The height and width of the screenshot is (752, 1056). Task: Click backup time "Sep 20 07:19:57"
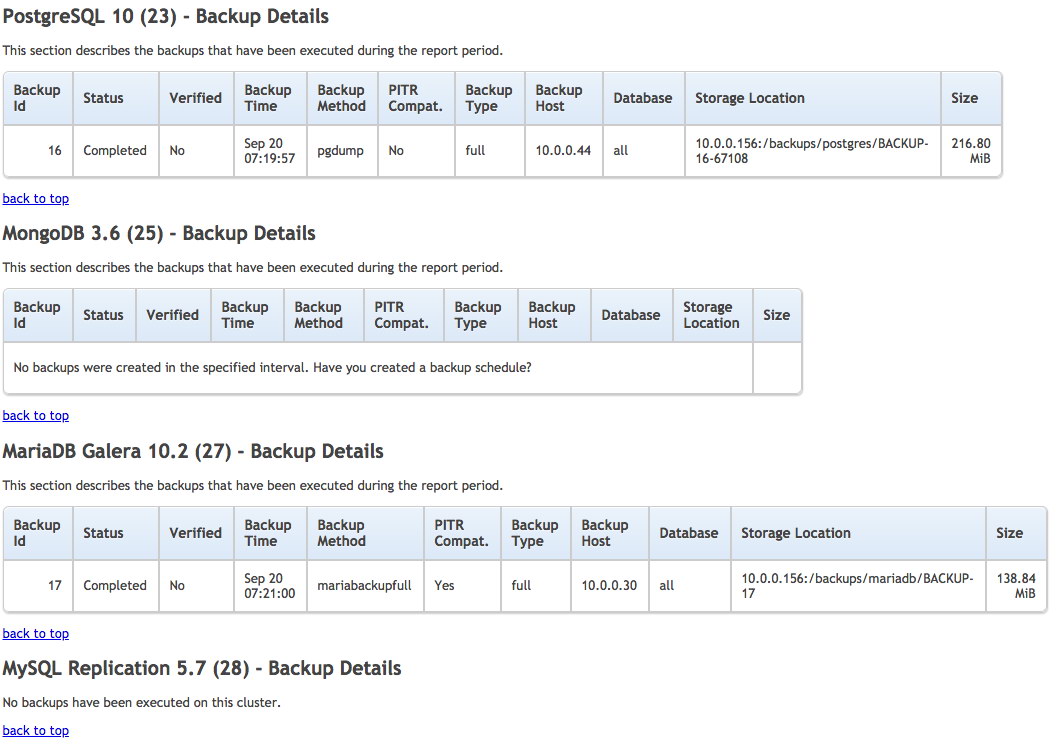pyautogui.click(x=269, y=151)
